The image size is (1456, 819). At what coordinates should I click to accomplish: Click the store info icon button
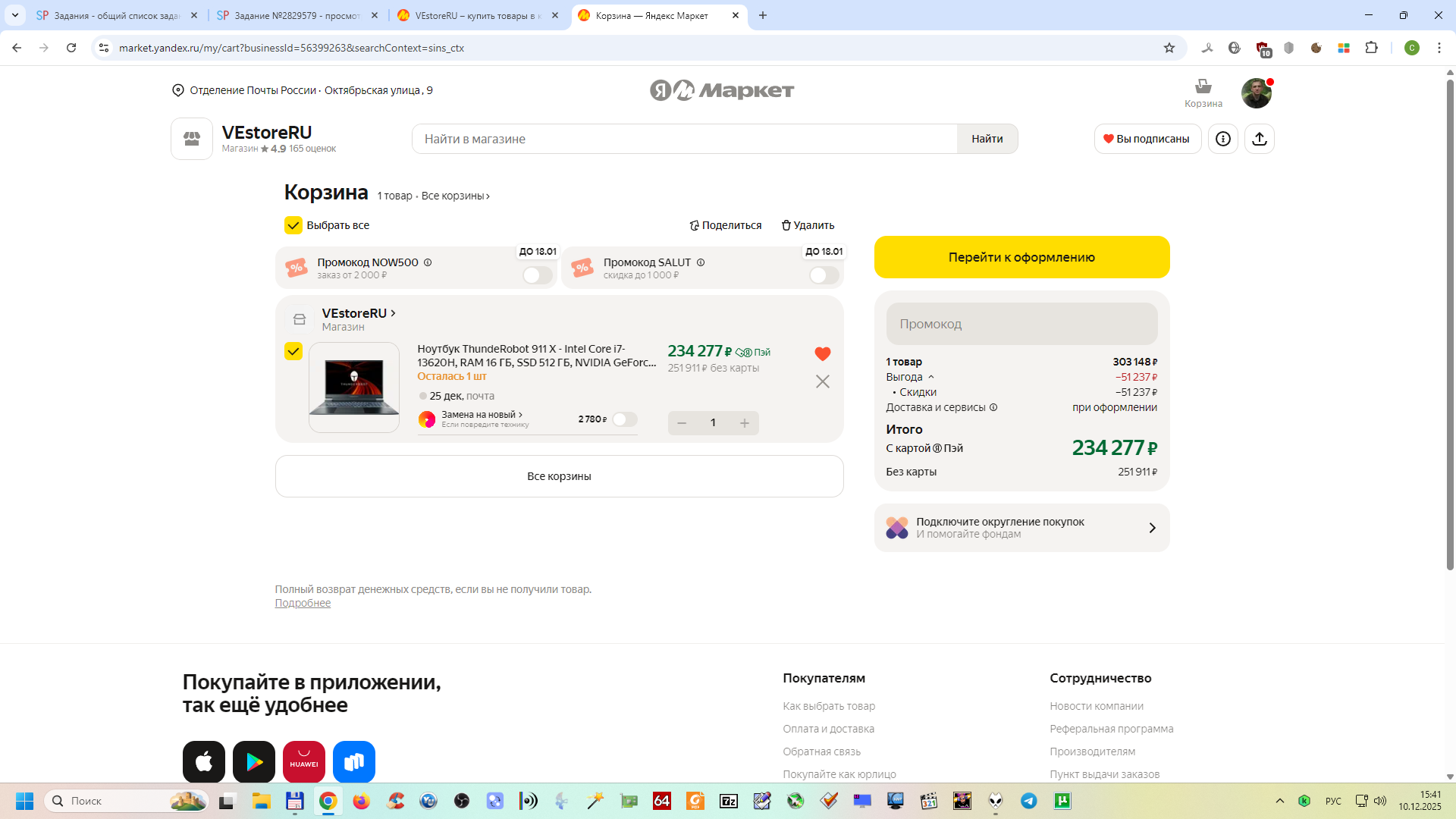(1222, 139)
